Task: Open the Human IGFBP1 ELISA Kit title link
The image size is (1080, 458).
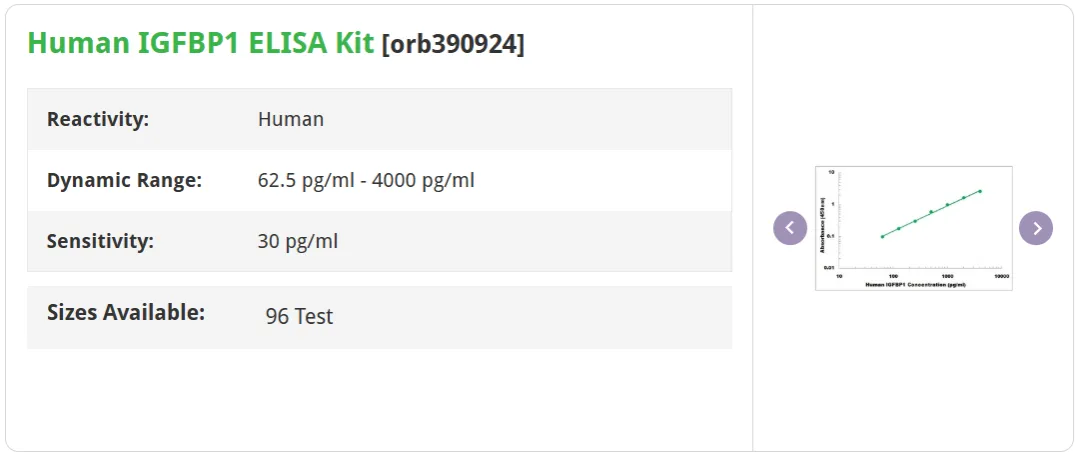Action: tap(200, 43)
